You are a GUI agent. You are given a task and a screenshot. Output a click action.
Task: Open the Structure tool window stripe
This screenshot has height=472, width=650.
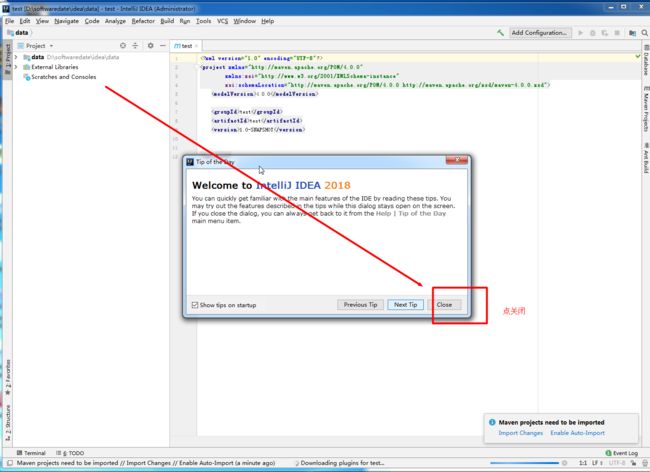pos(8,423)
